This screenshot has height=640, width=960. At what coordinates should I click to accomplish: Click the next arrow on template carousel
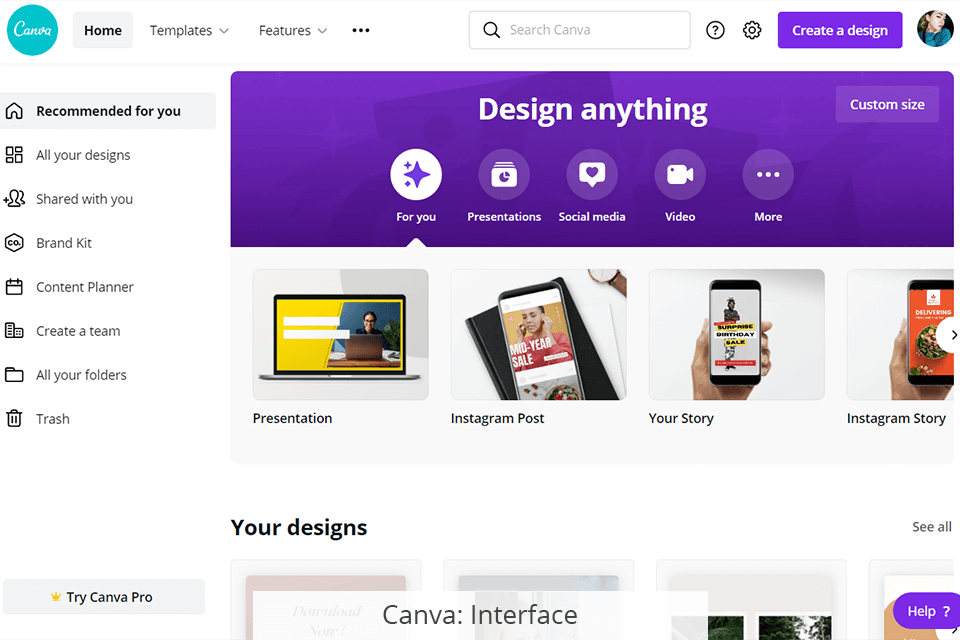click(x=953, y=335)
